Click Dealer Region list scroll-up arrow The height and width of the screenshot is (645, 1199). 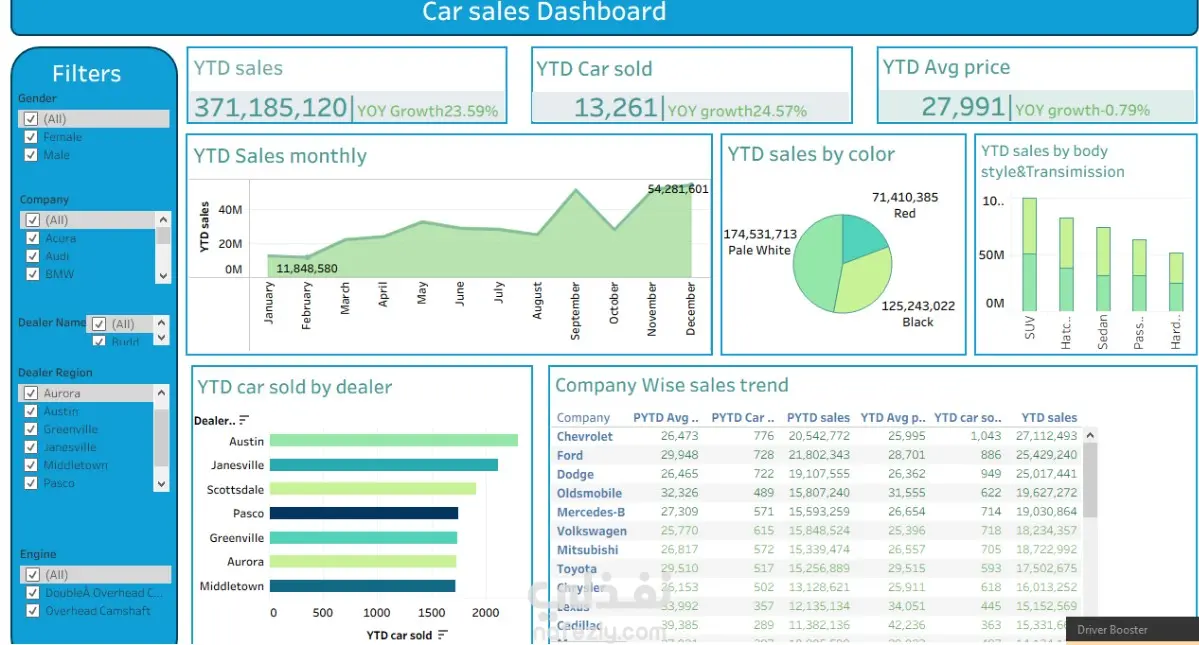161,393
